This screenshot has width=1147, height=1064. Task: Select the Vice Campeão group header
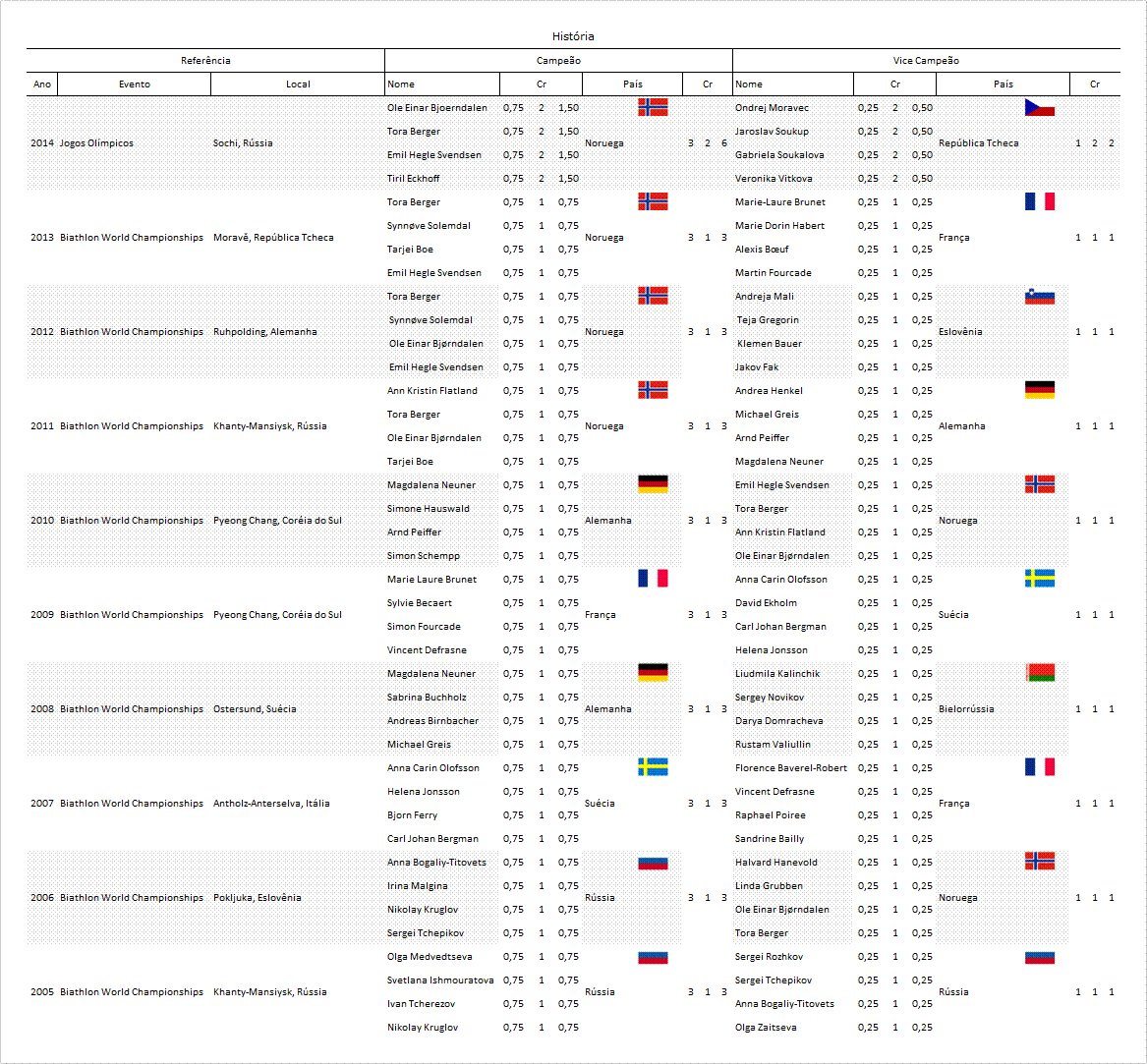(926, 61)
